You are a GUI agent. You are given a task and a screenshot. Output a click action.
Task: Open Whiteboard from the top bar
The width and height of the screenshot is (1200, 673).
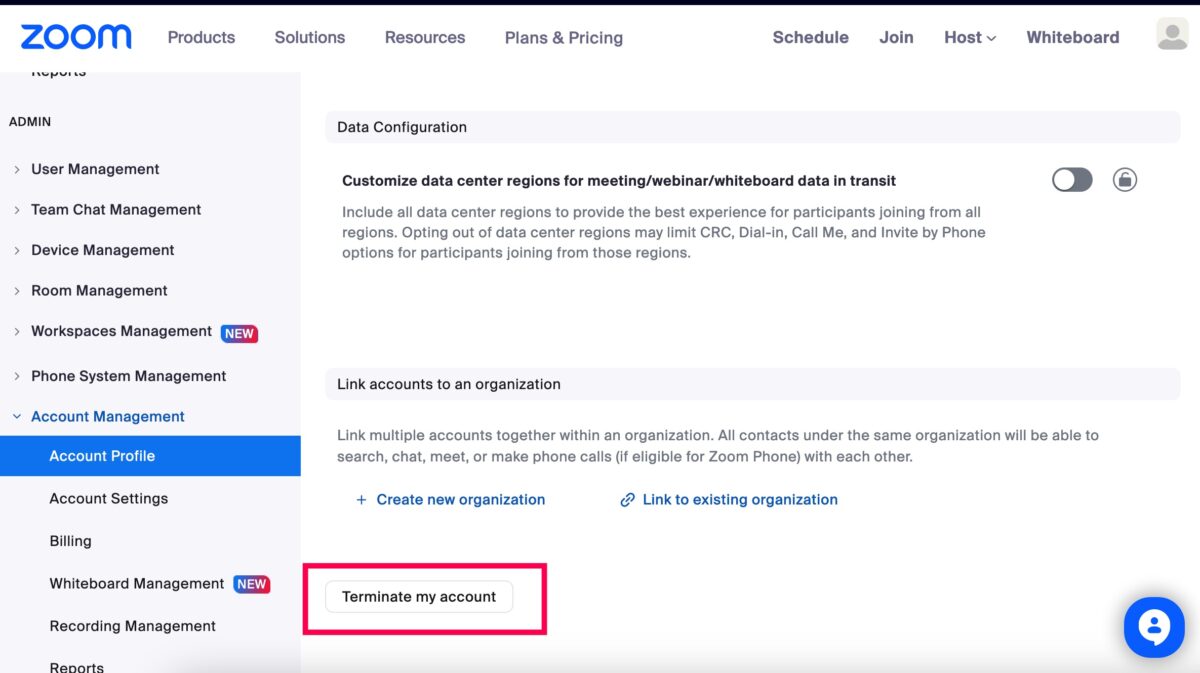click(1073, 37)
